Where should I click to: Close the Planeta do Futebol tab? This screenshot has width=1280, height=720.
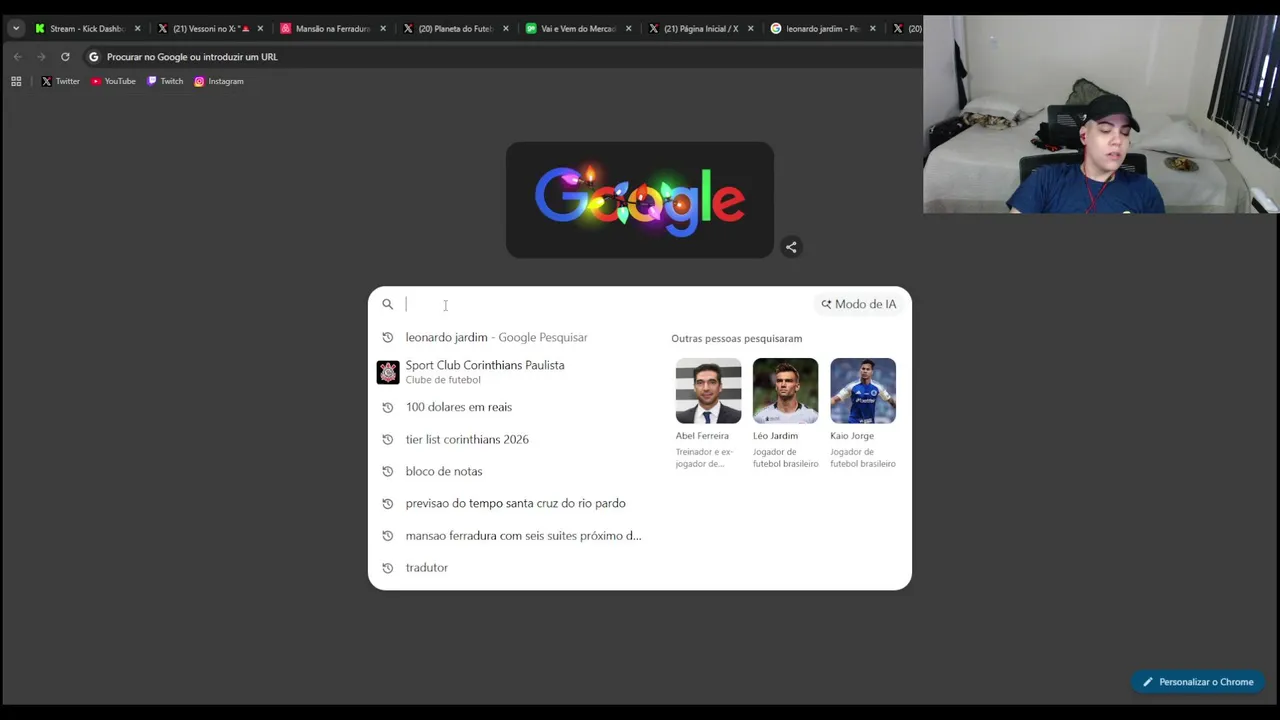[x=506, y=28]
